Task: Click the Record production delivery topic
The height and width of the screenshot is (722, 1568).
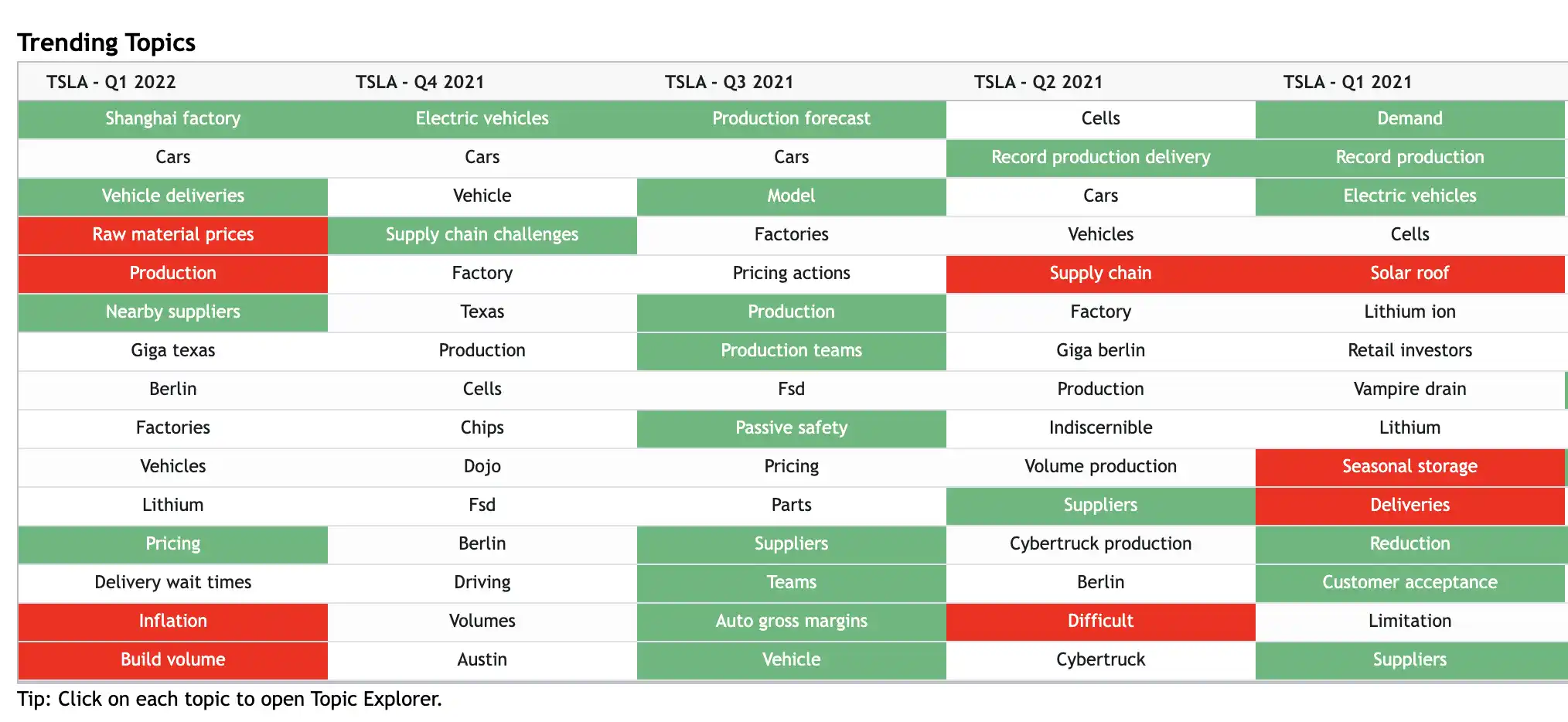Action: point(1099,157)
